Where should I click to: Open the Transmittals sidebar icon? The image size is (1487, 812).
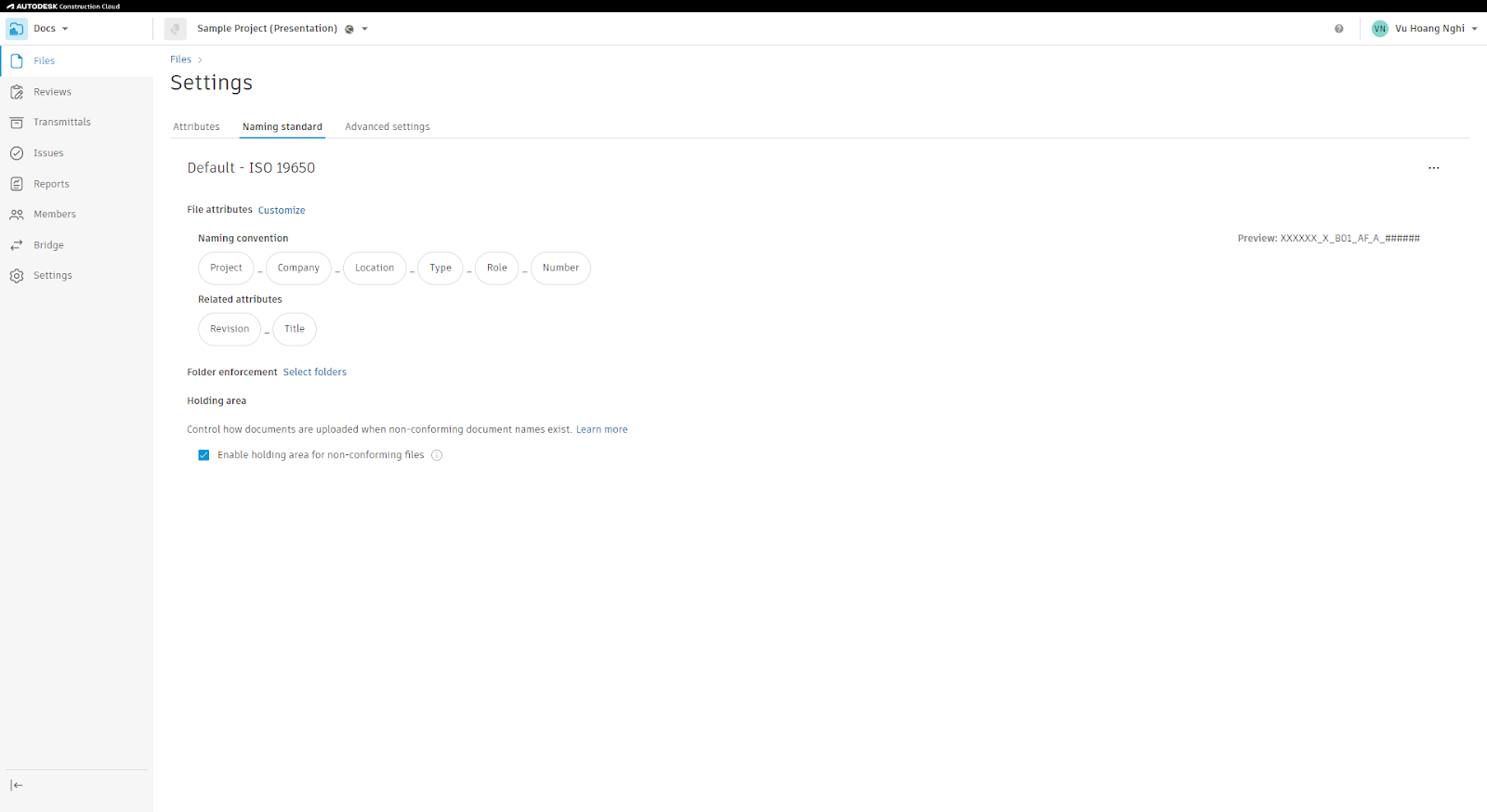(x=17, y=123)
